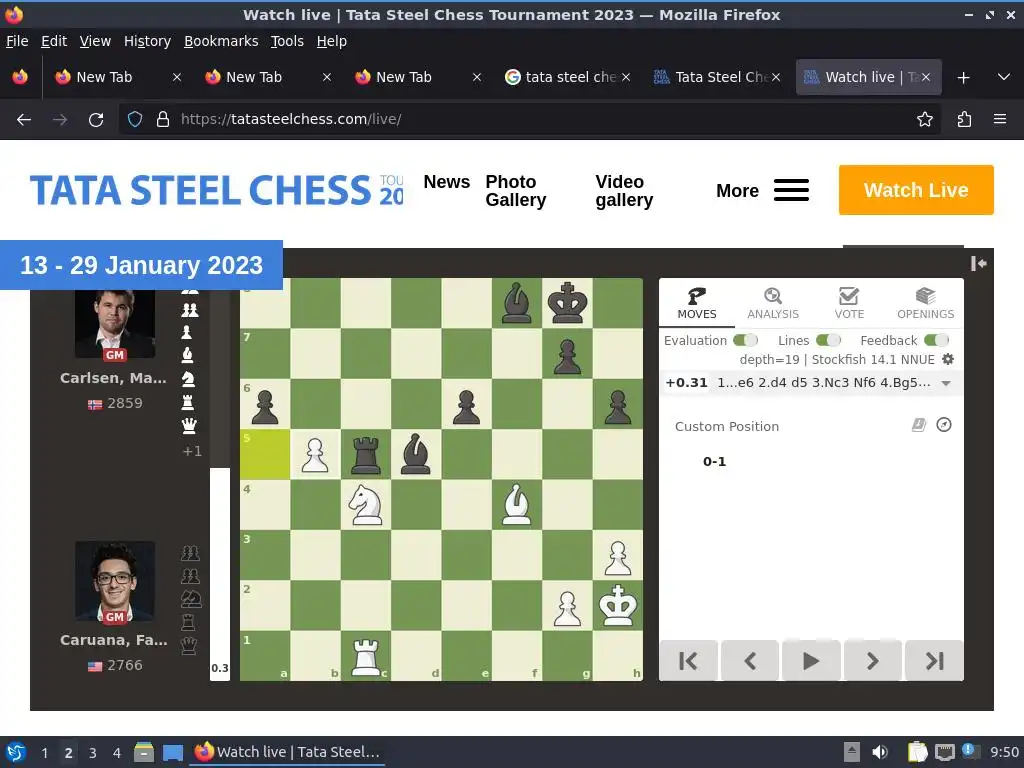Open Firefox application menu

pos(999,120)
